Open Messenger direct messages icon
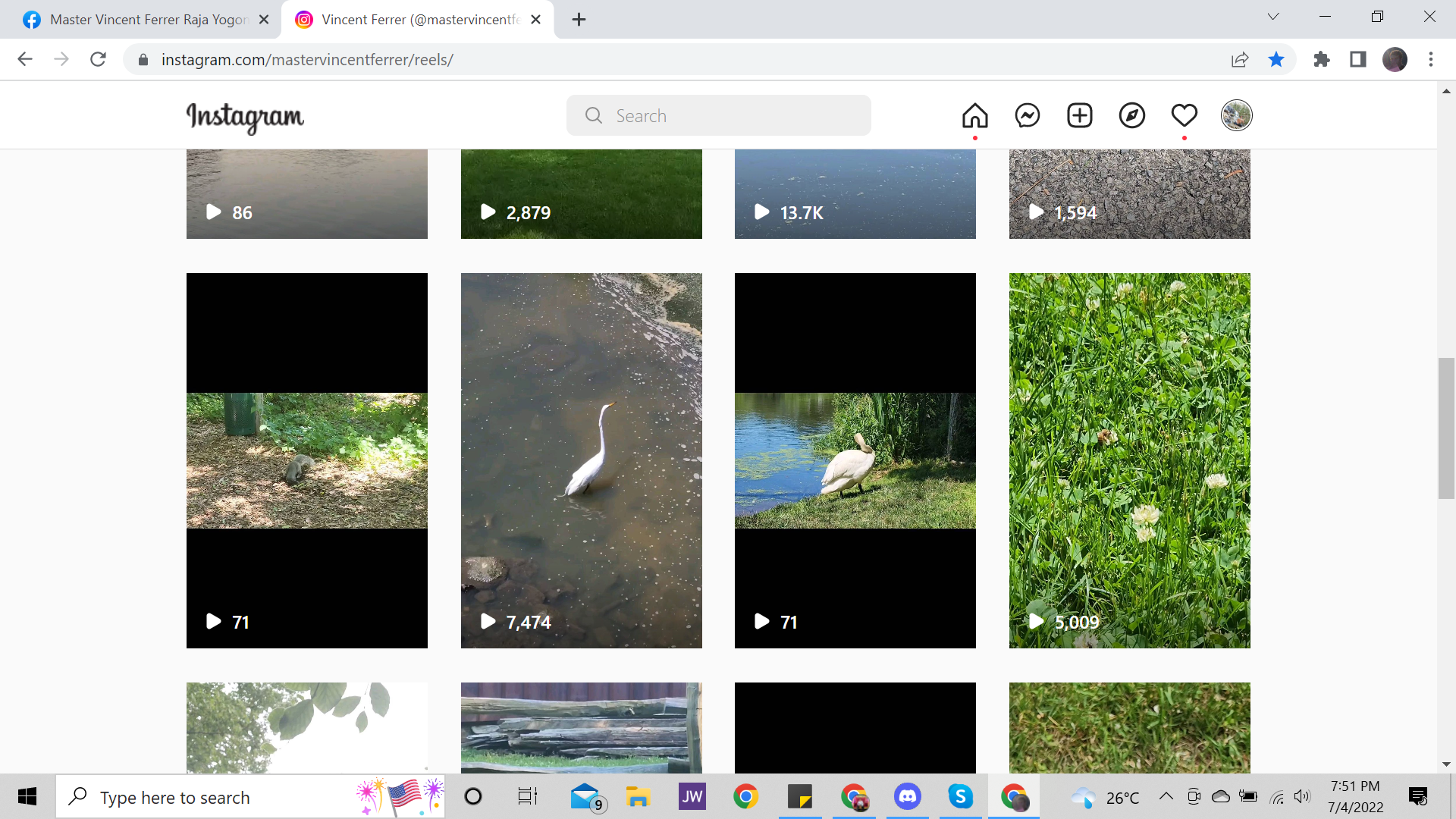Screen dimensions: 1456x819 pos(1028,116)
